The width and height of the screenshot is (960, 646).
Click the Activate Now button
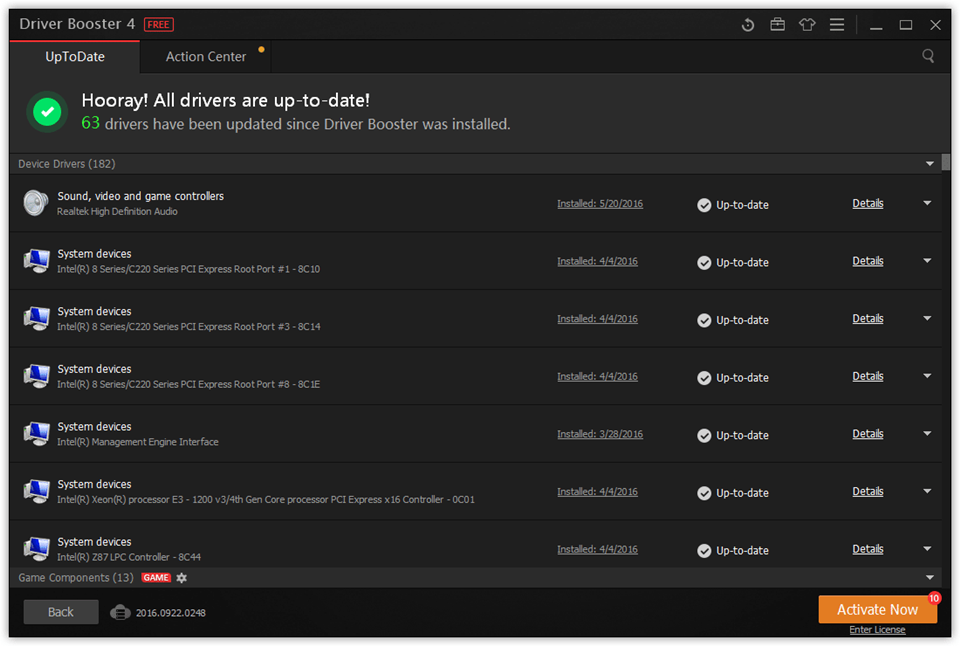(x=877, y=609)
